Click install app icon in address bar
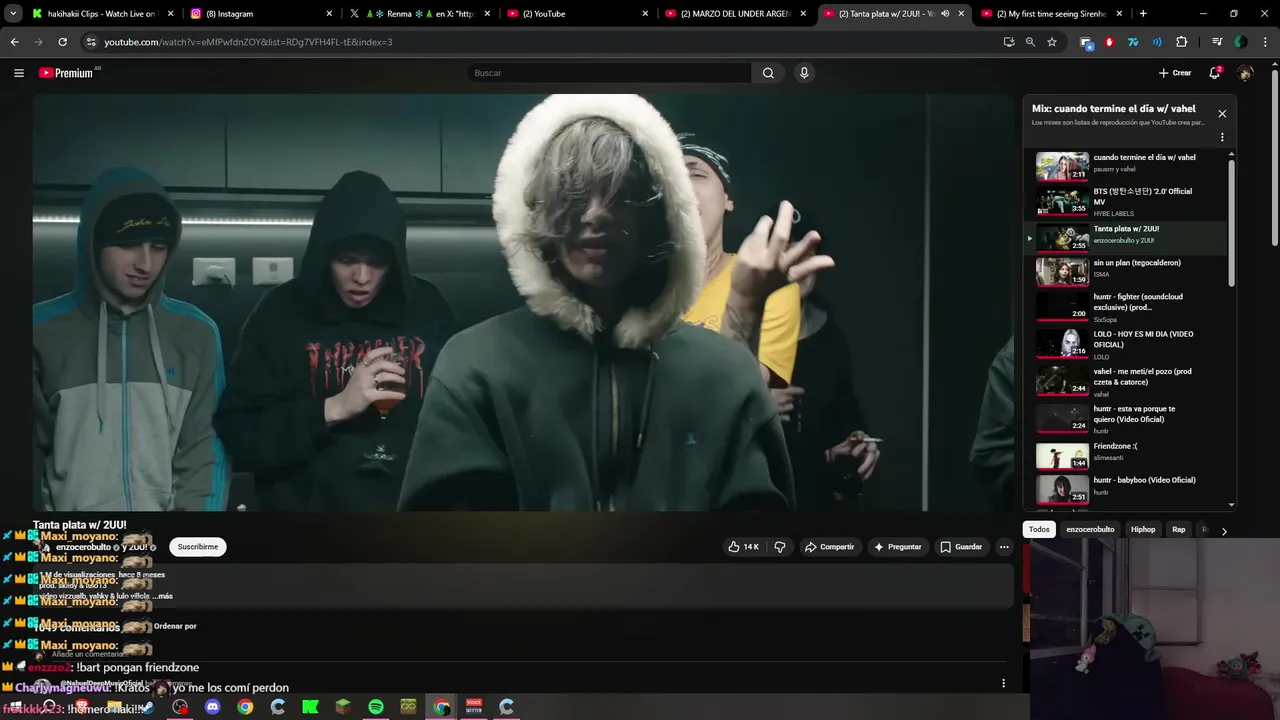Viewport: 1280px width, 720px height. tap(1009, 42)
